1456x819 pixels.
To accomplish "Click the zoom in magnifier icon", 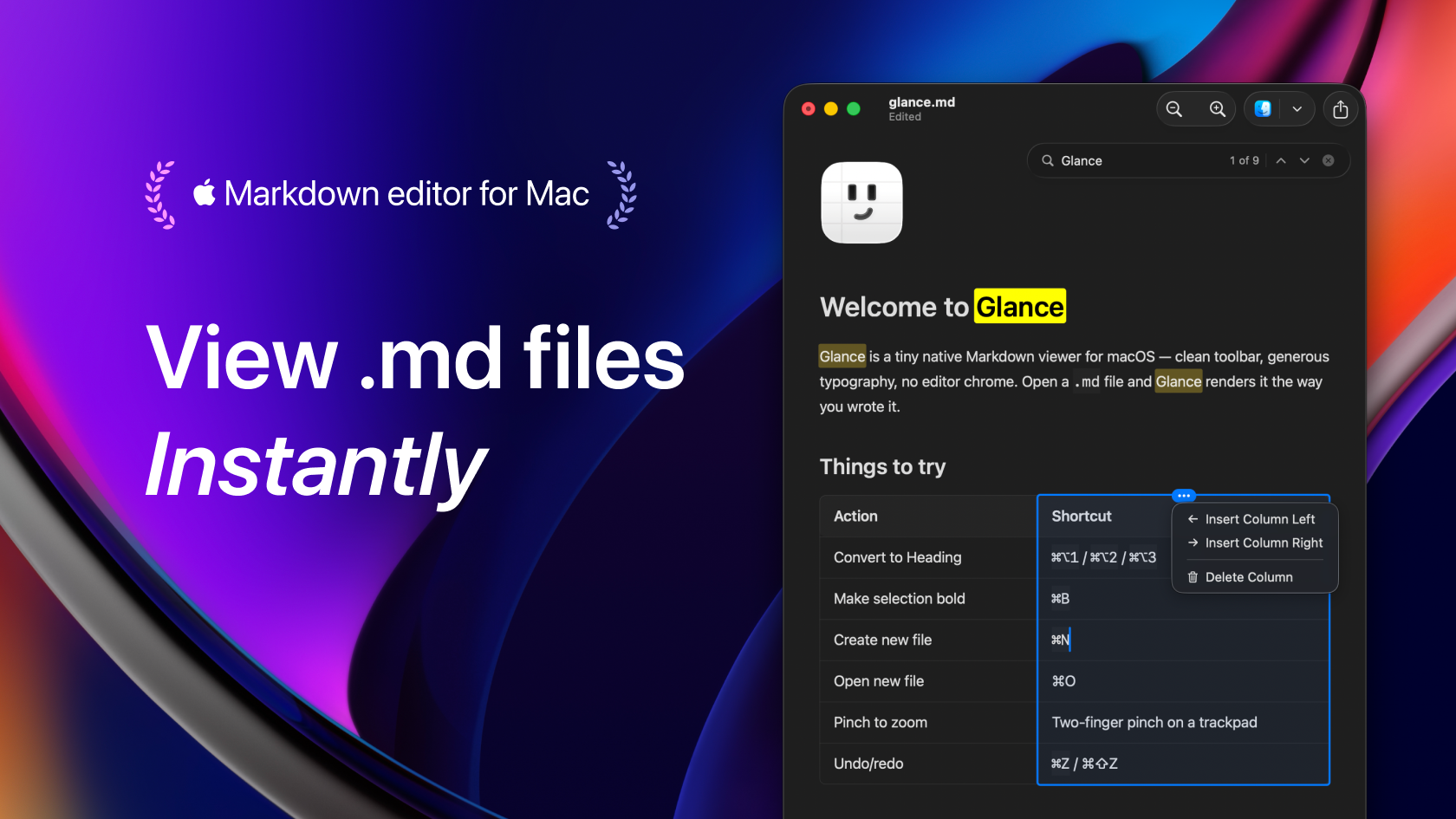I will [1218, 109].
